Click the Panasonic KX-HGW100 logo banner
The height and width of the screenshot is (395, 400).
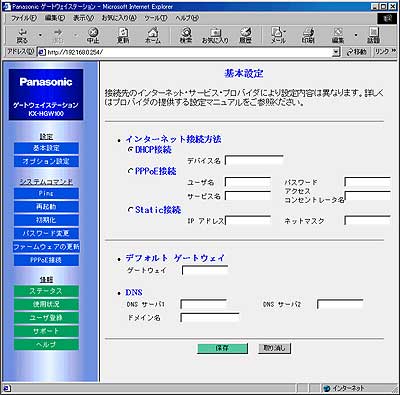[x=46, y=95]
